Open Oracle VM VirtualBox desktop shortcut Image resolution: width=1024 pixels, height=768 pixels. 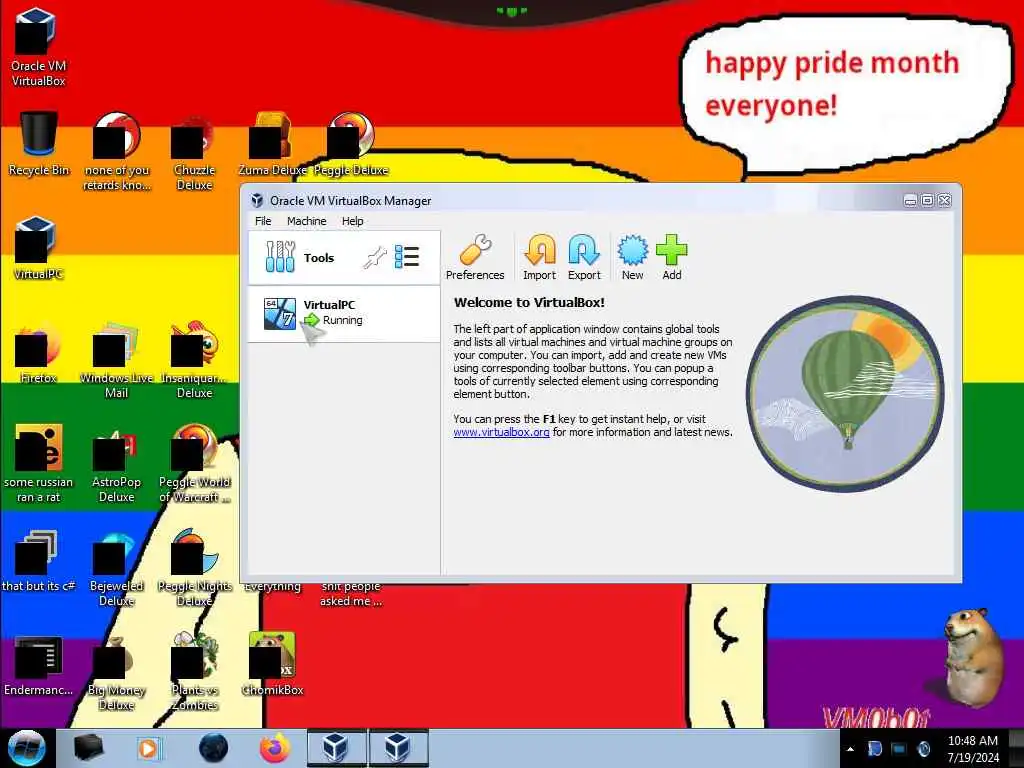point(38,47)
